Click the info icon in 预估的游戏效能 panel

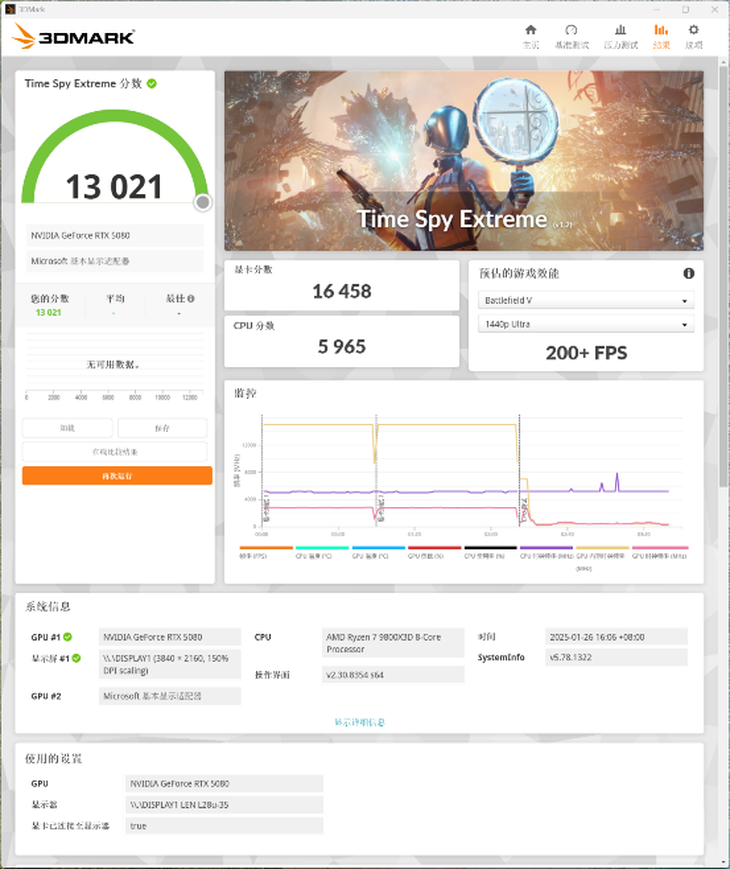click(x=688, y=273)
